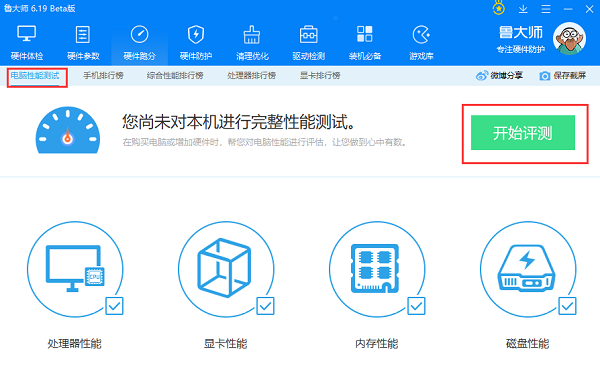Open 驱动检测 driver detection section

click(x=308, y=43)
